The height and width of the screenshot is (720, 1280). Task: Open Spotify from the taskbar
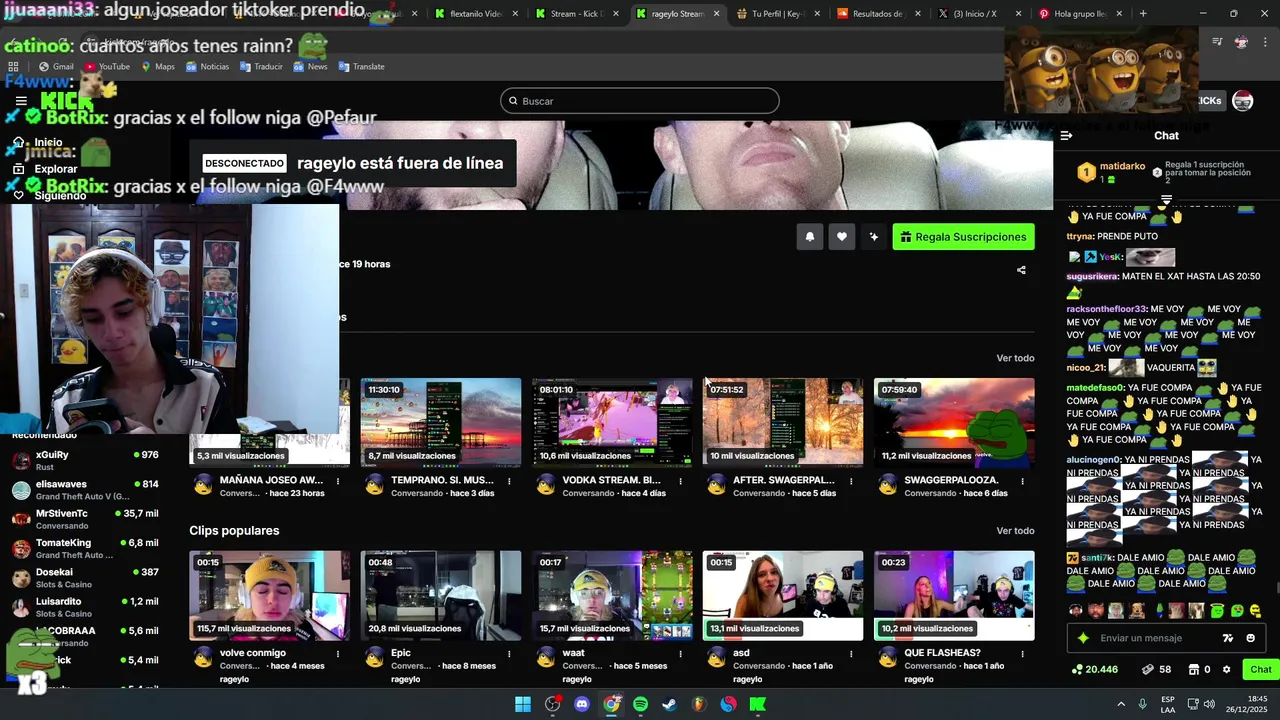pos(641,704)
